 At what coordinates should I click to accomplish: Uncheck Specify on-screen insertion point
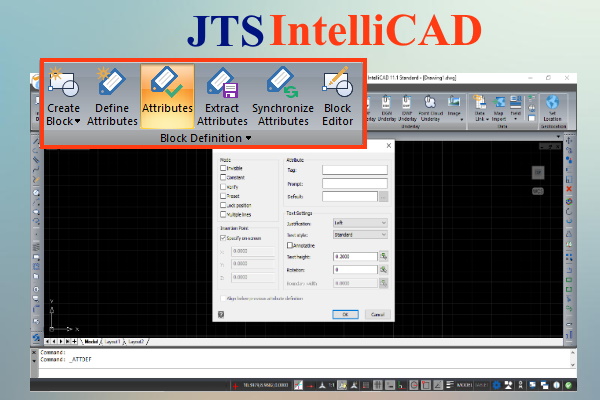pyautogui.click(x=223, y=238)
